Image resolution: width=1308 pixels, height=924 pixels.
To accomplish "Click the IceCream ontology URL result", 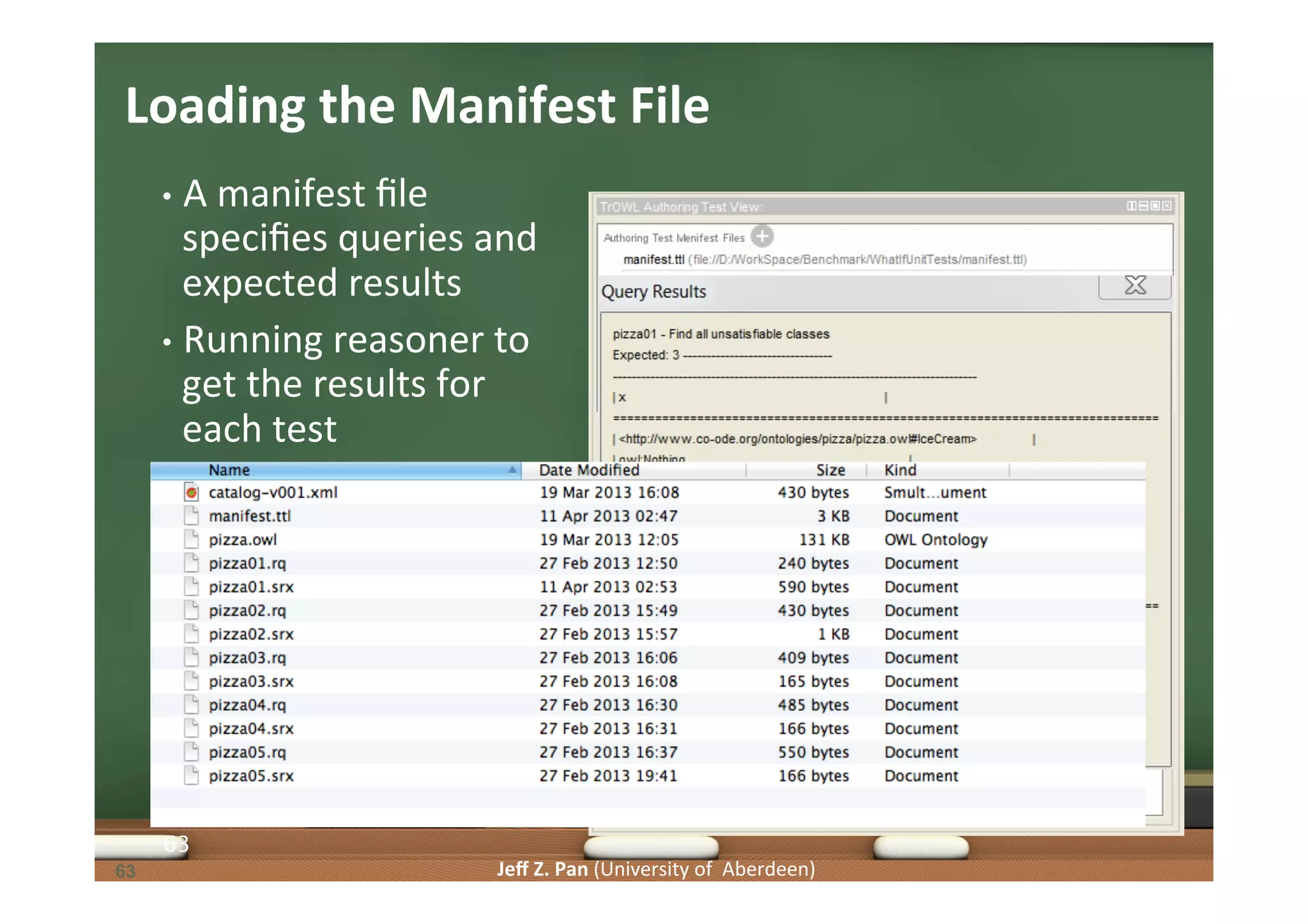I will pos(798,439).
